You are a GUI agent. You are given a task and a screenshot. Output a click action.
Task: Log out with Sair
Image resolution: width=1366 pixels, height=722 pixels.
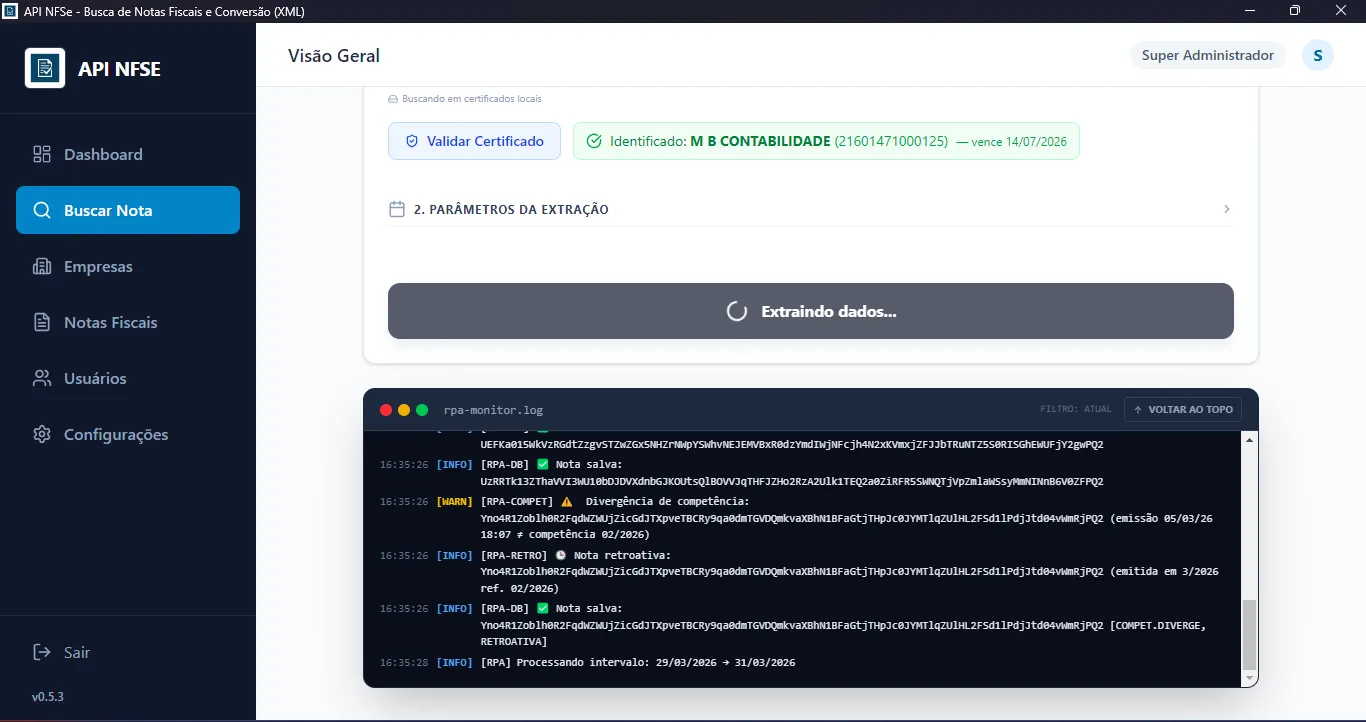click(62, 652)
